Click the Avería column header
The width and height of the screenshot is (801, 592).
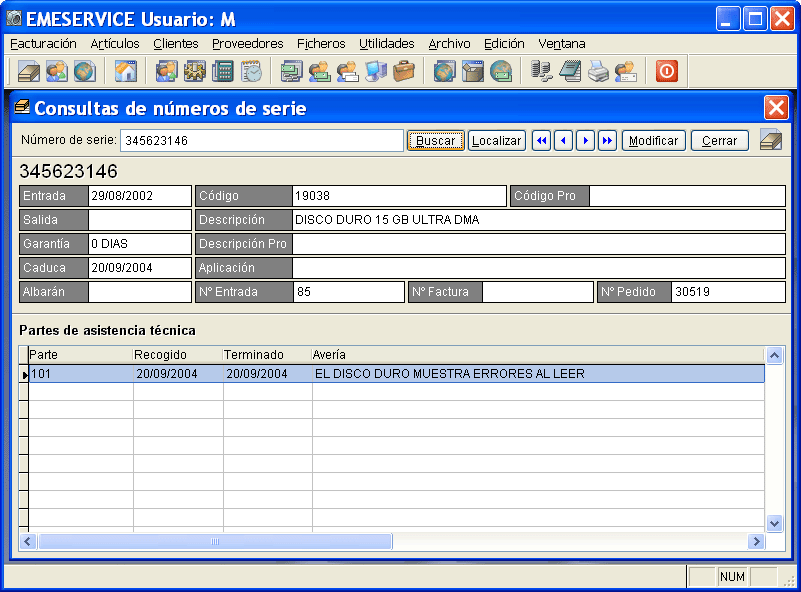[538, 355]
